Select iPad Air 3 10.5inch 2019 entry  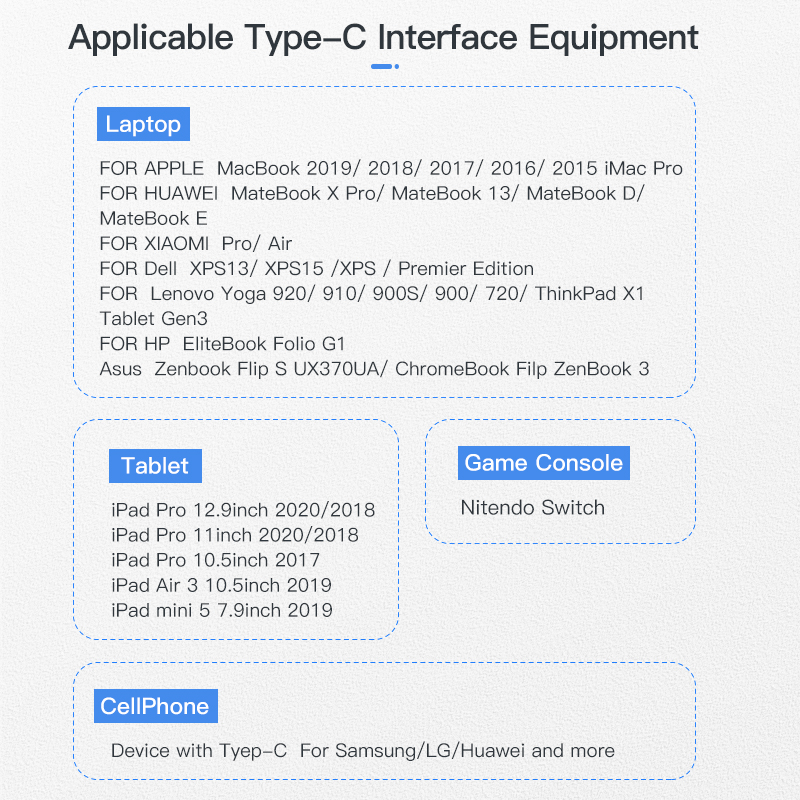pos(222,585)
